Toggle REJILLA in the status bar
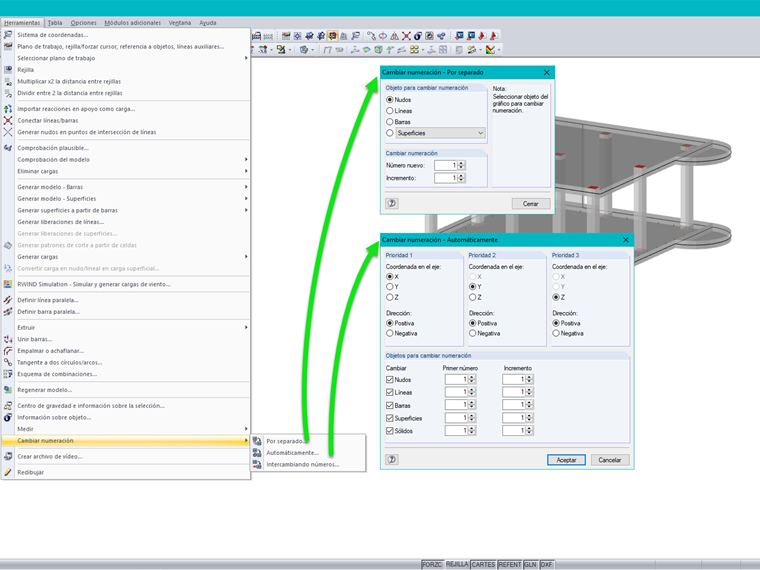Screen dimensions: 760x570 tap(457, 565)
